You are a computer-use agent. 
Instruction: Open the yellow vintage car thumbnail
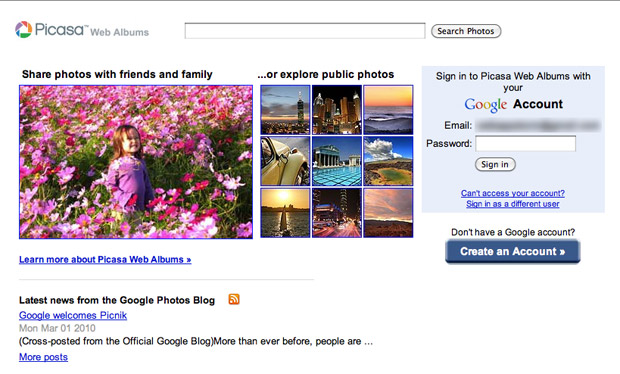click(x=285, y=161)
